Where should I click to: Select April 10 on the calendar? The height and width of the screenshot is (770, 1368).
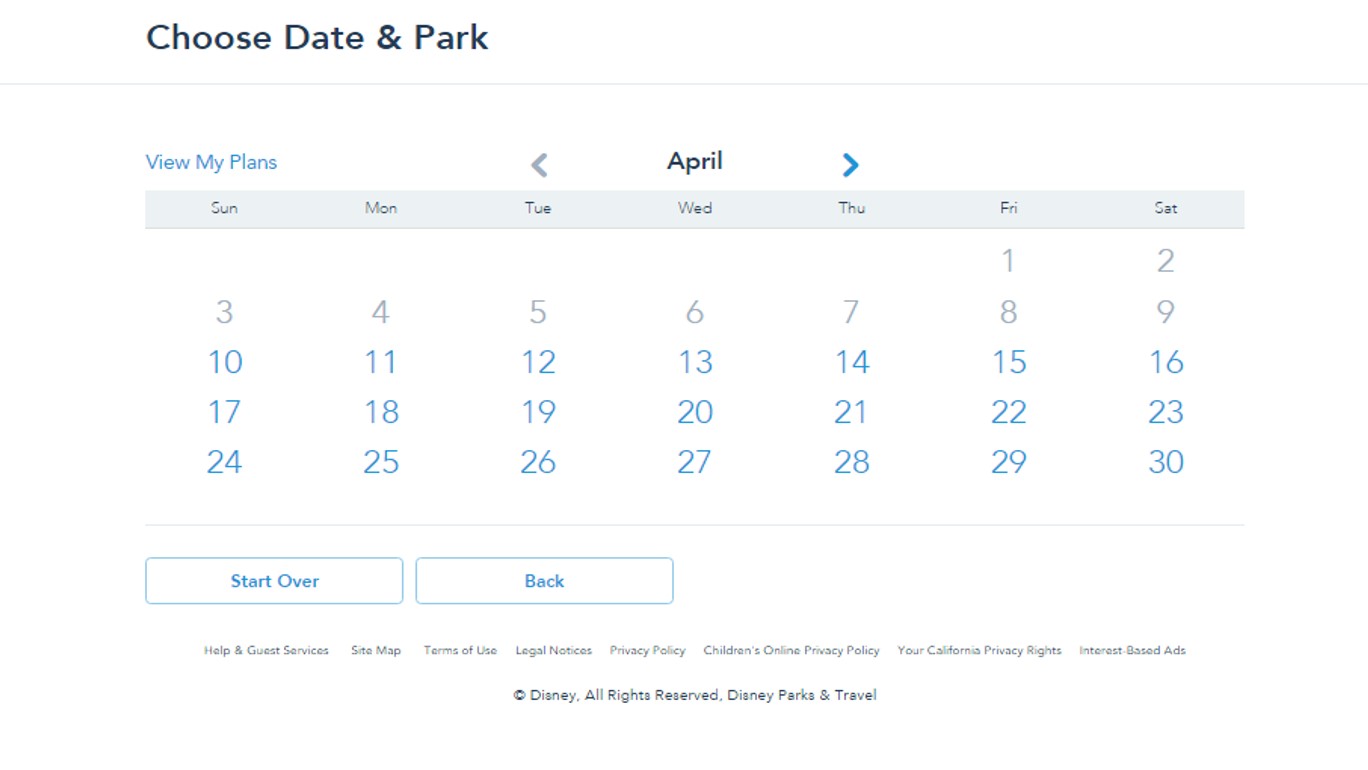point(224,362)
